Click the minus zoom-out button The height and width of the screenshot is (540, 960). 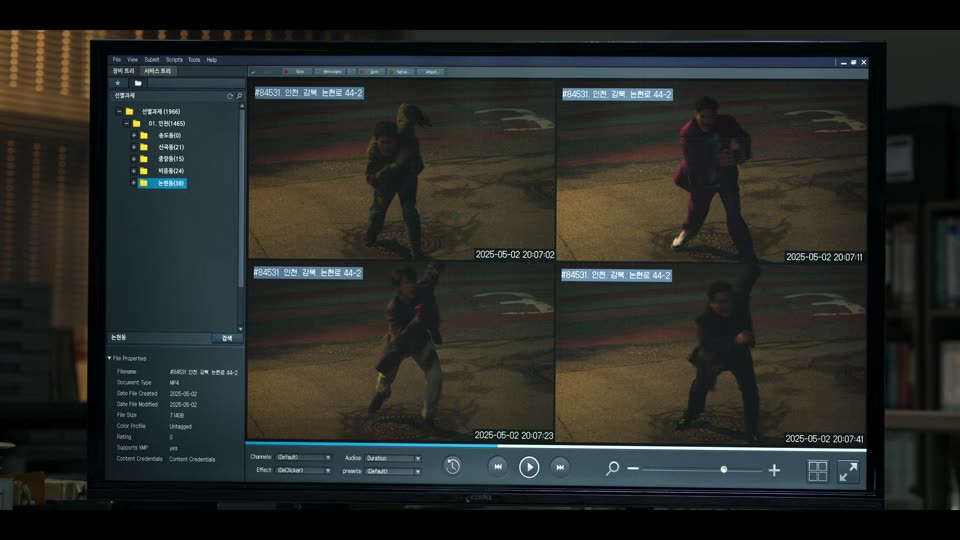pyautogui.click(x=633, y=469)
